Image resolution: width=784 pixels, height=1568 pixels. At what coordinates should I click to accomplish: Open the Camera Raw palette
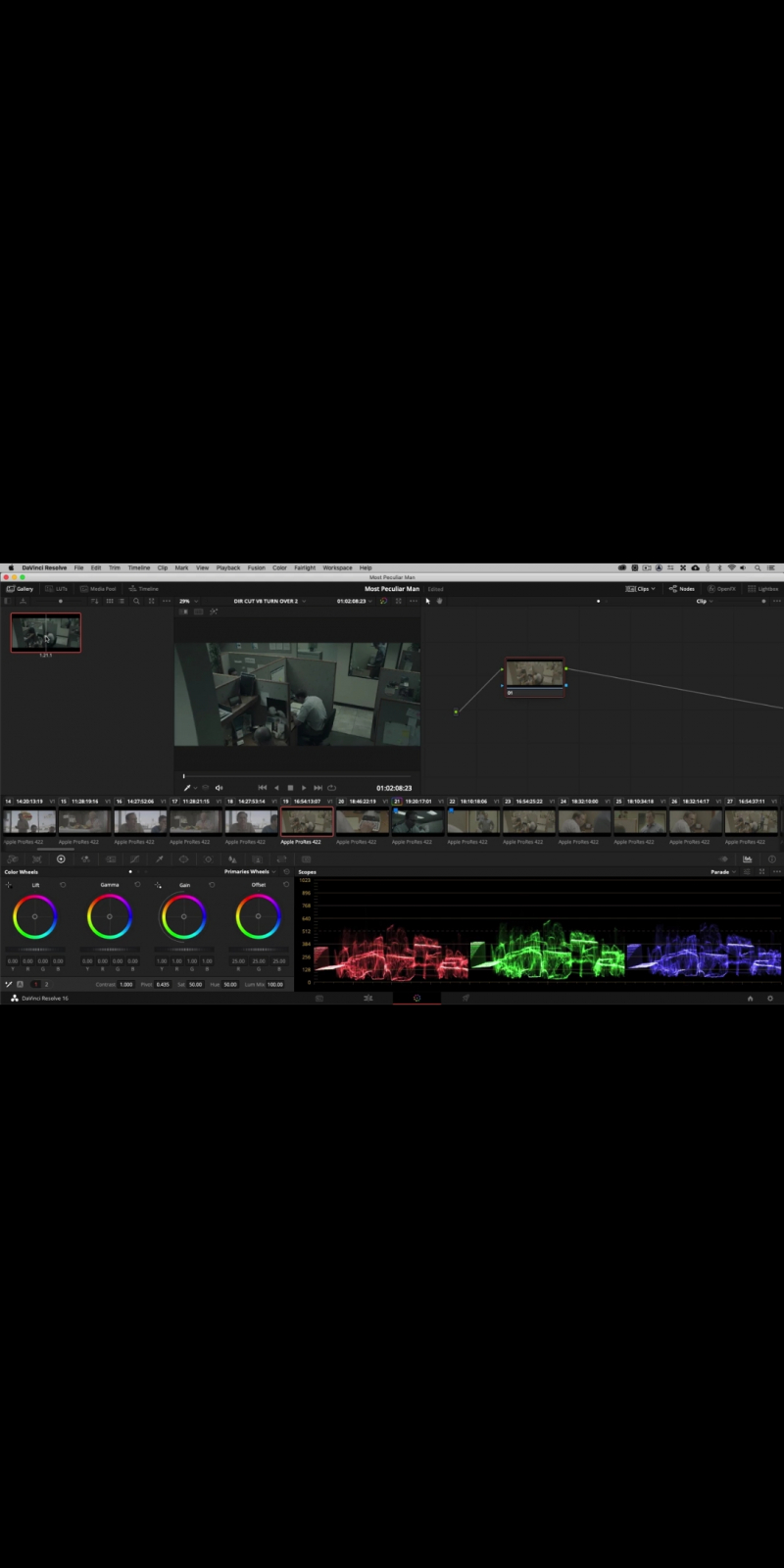pos(13,859)
